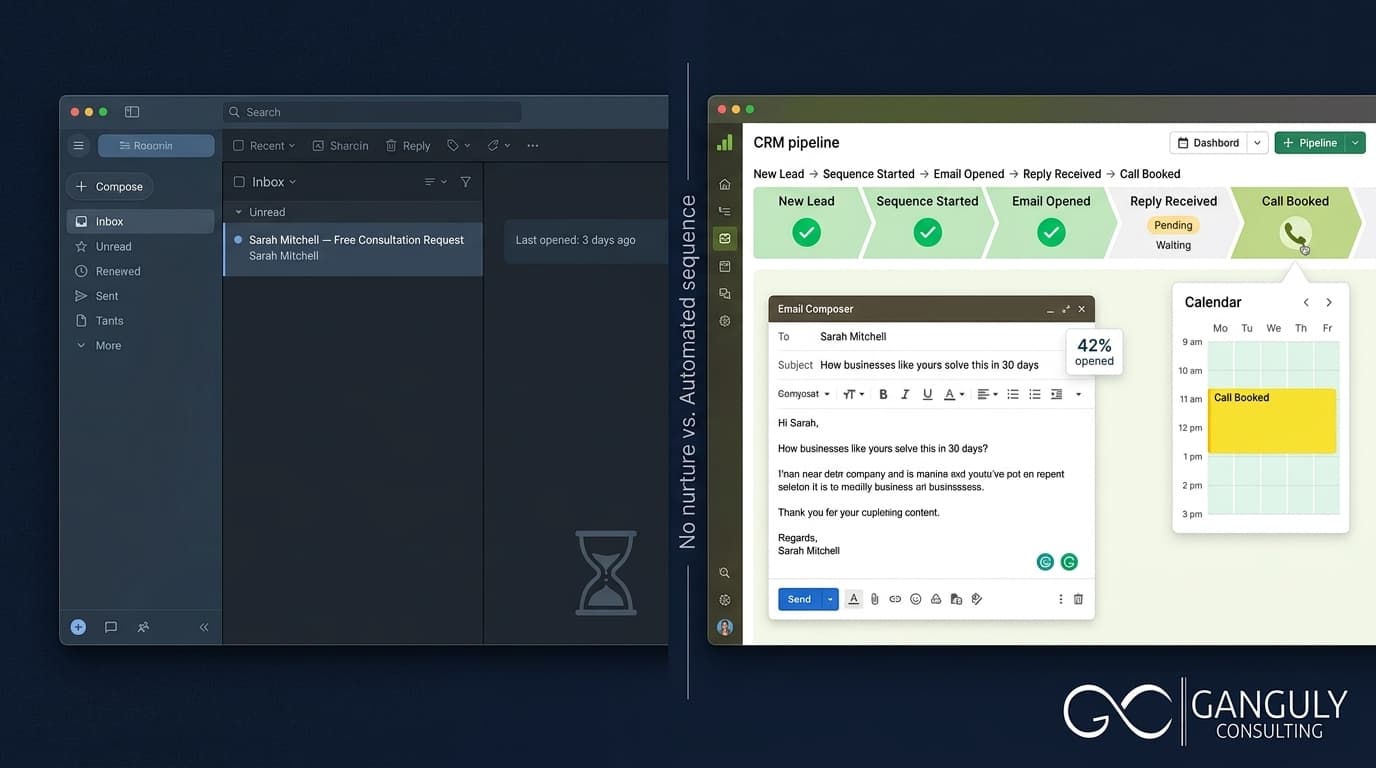Check the Inbox select-all checkbox

click(x=239, y=182)
